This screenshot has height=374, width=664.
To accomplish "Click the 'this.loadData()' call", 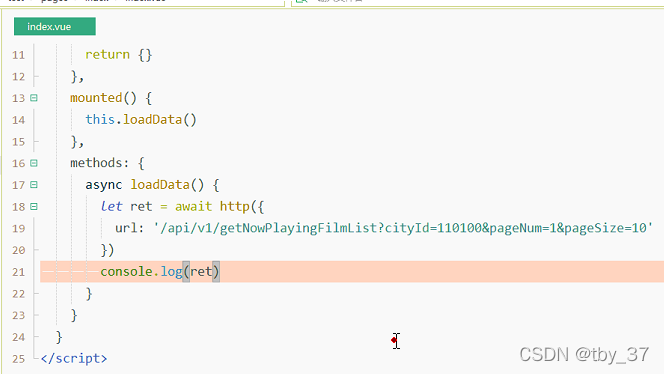I will coord(141,120).
